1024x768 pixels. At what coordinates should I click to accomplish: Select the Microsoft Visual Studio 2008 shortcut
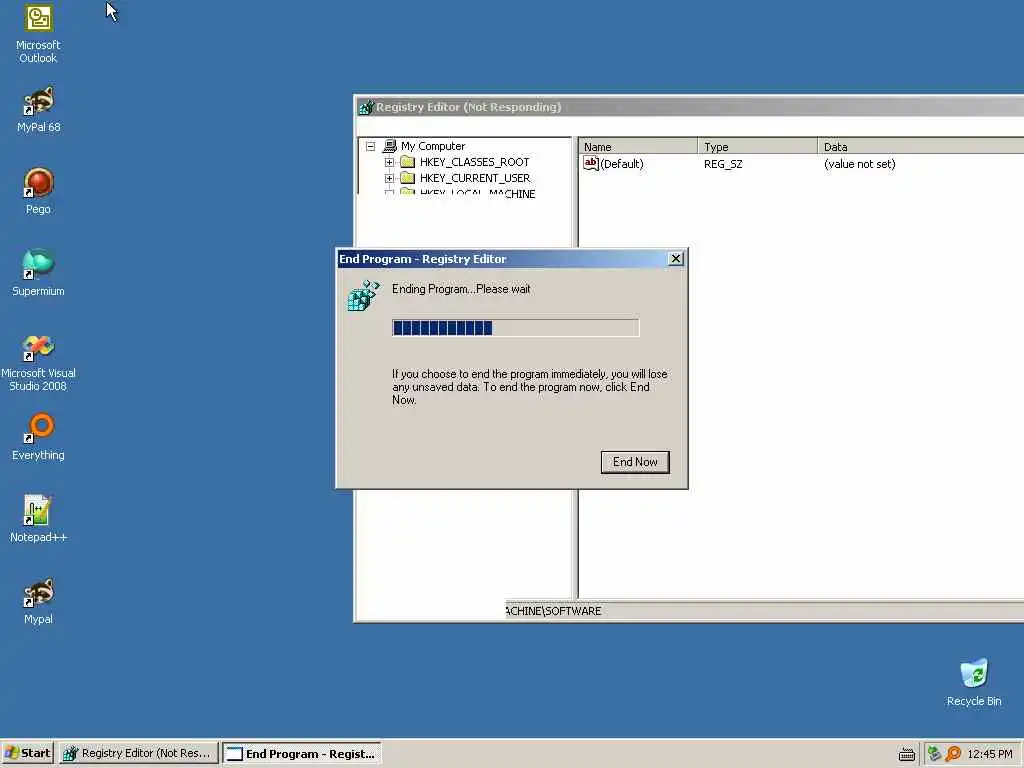tap(38, 363)
